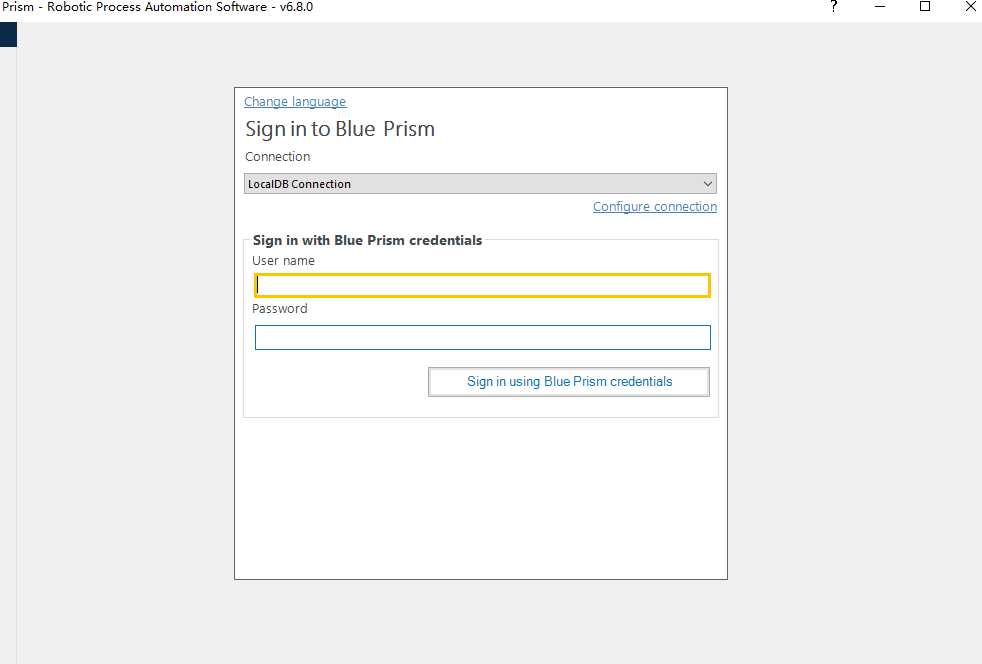
Task: Click into the Password input field
Action: tap(482, 338)
